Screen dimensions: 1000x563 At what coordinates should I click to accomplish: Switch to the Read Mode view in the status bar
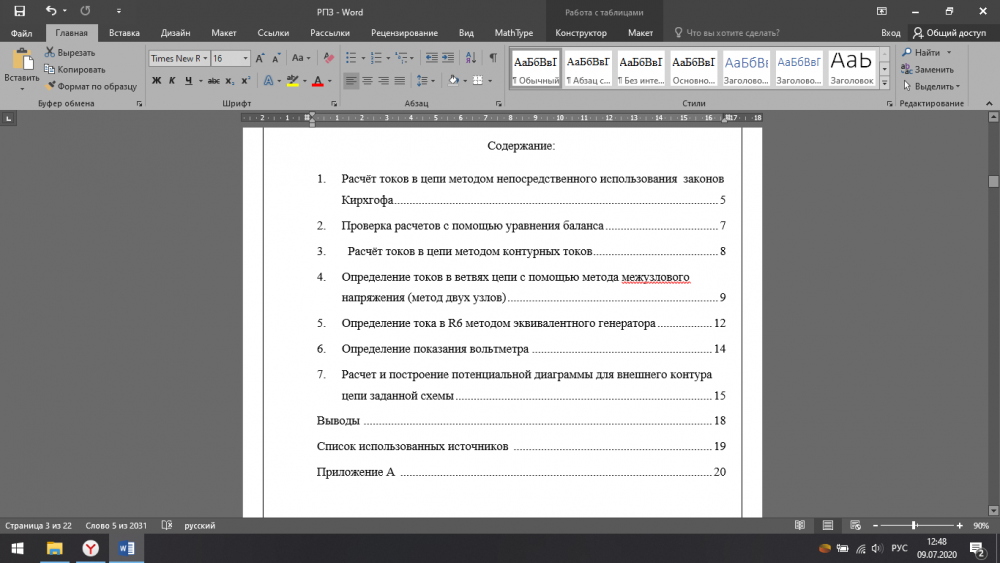(799, 525)
